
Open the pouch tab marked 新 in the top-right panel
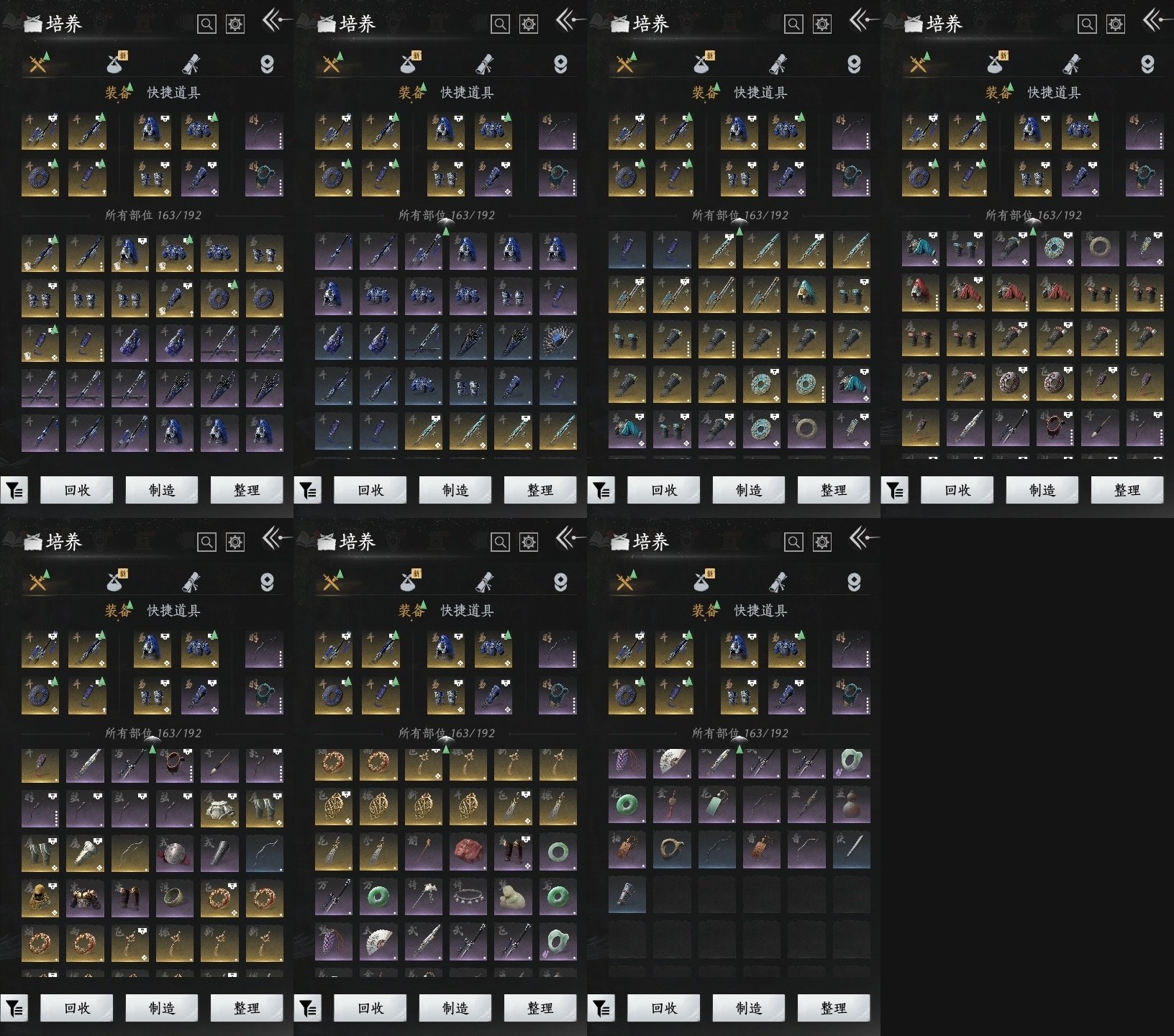tap(996, 64)
